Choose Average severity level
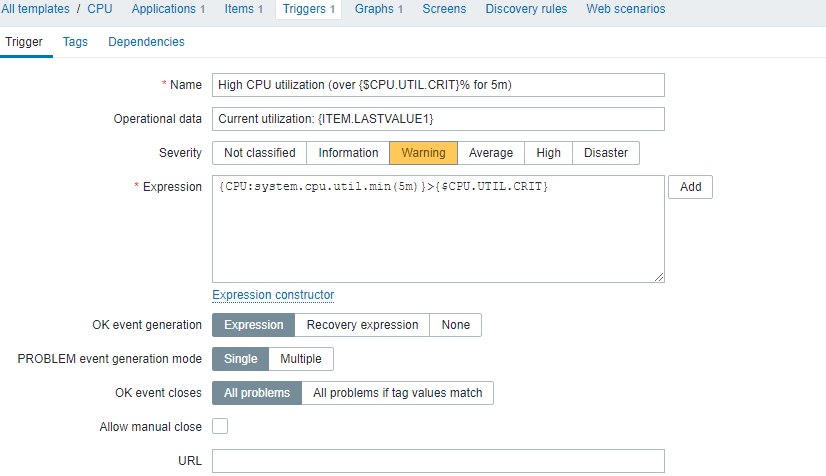The width and height of the screenshot is (826, 476). click(x=491, y=153)
